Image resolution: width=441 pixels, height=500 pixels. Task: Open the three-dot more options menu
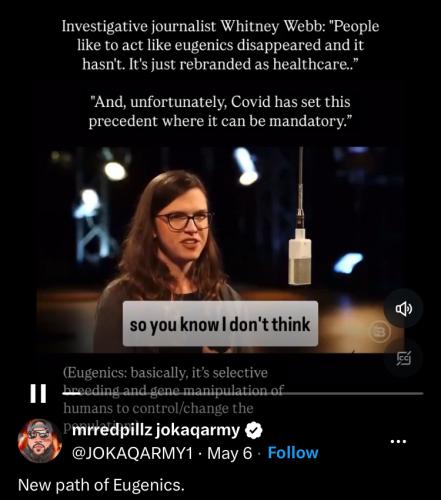click(398, 442)
